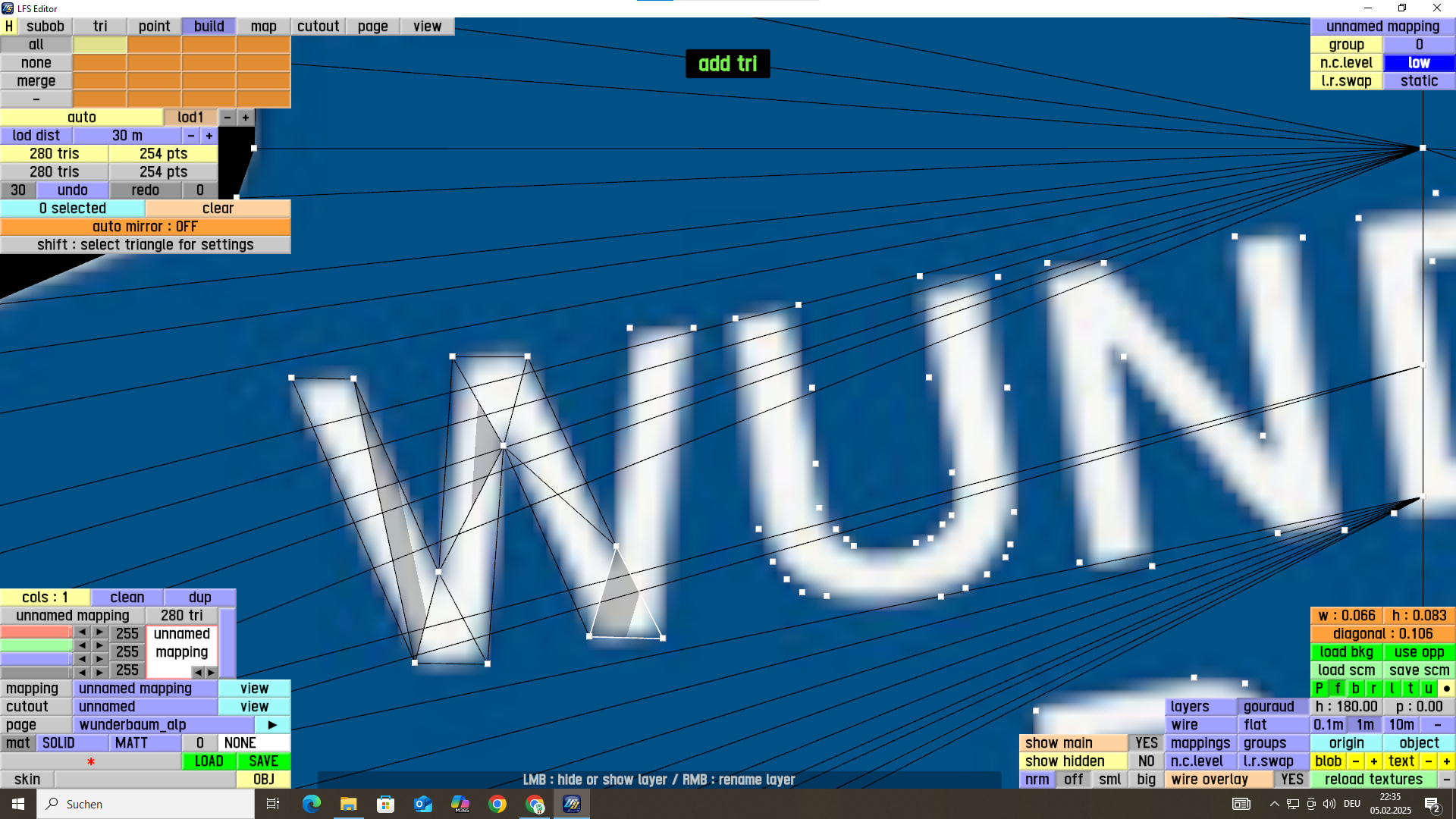Image resolution: width=1456 pixels, height=819 pixels.
Task: Click the red channel left arrow
Action: [82, 632]
